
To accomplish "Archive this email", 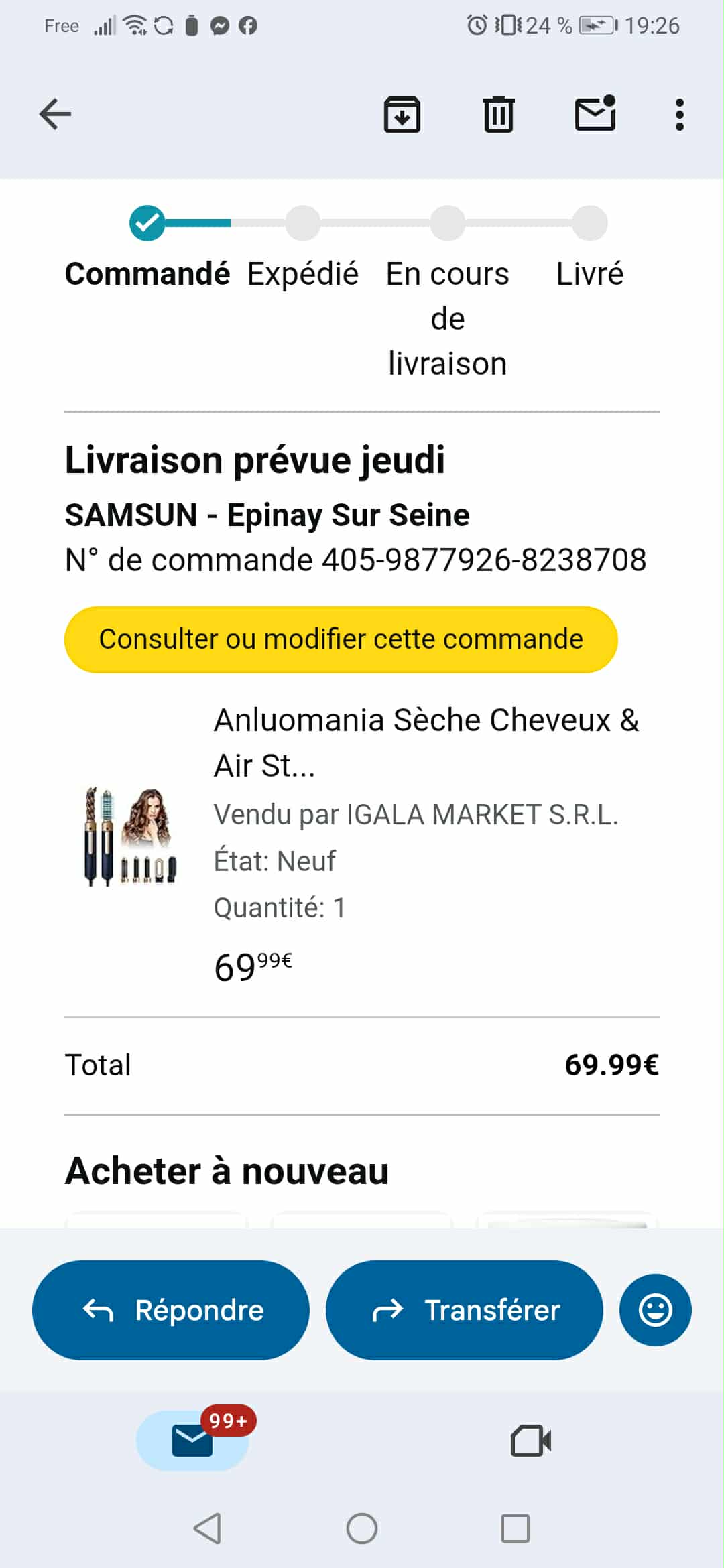I will point(402,115).
